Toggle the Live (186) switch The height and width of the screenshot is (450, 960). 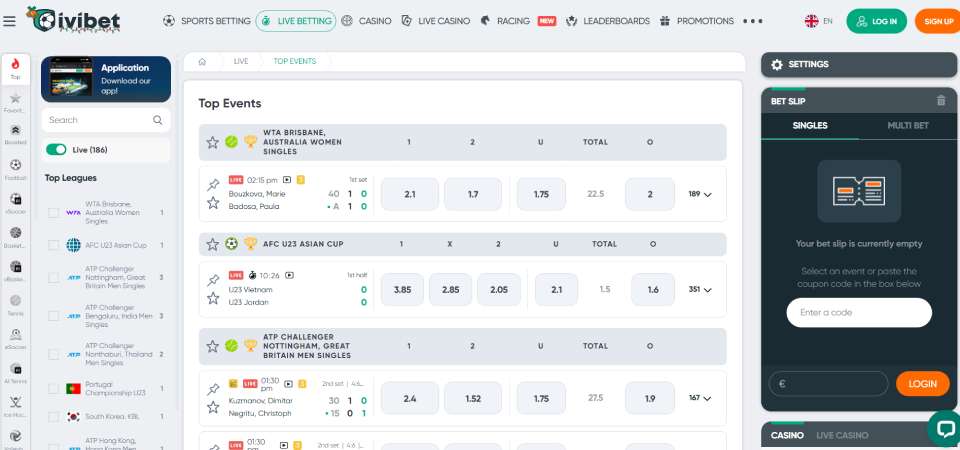point(56,150)
